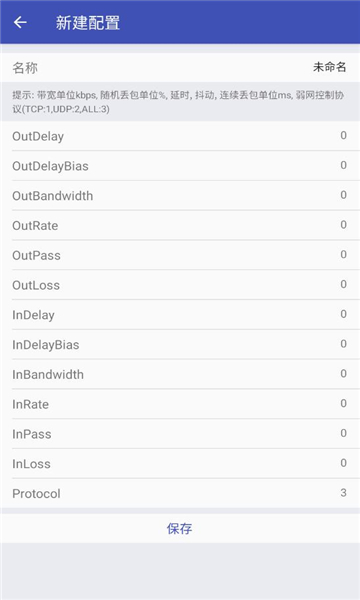Tap the Protocol label
360x600 pixels.
(x=36, y=494)
